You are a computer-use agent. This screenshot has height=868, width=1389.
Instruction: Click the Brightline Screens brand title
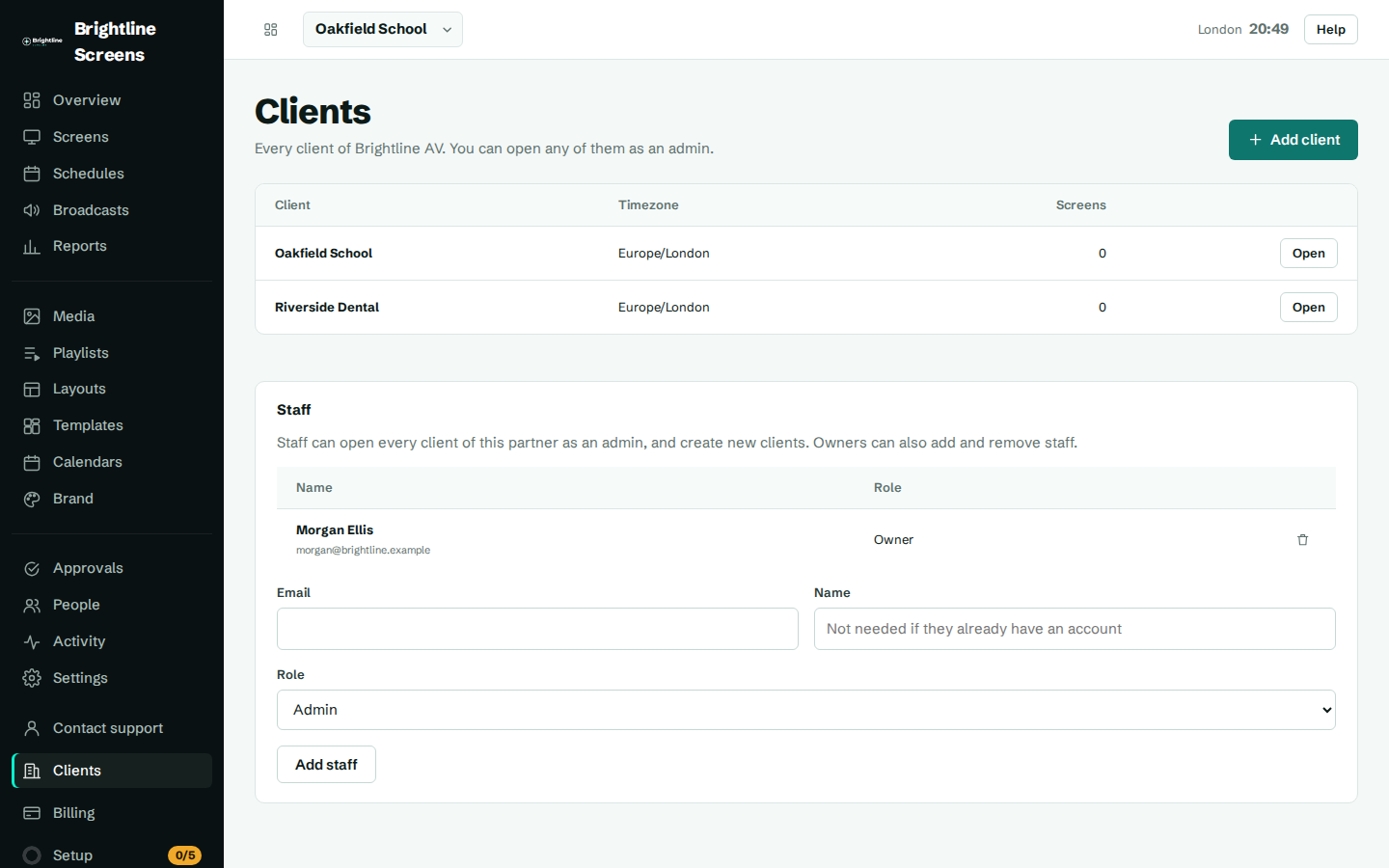coord(115,41)
